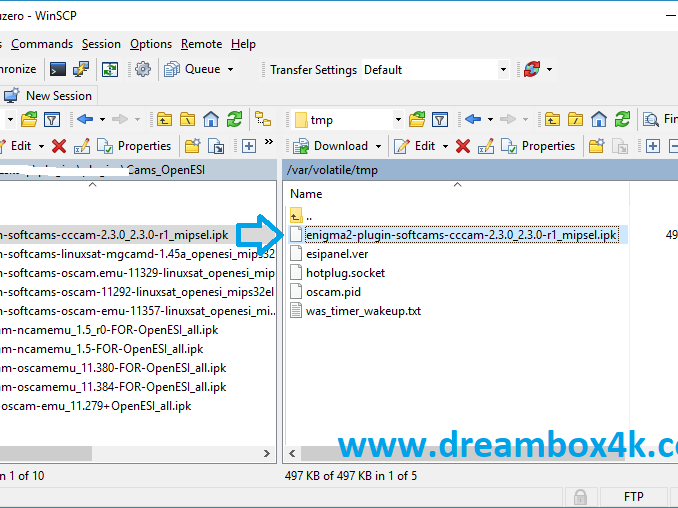Screen dimensions: 678x508
Task: Open the parent folder '..' entry
Action: [301, 216]
